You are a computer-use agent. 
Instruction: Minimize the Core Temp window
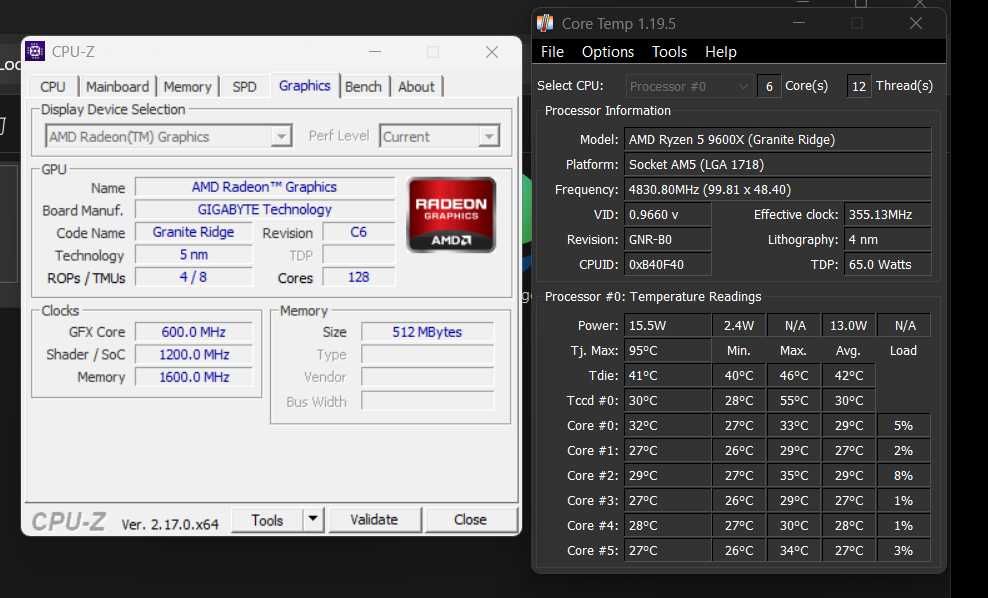coord(799,23)
